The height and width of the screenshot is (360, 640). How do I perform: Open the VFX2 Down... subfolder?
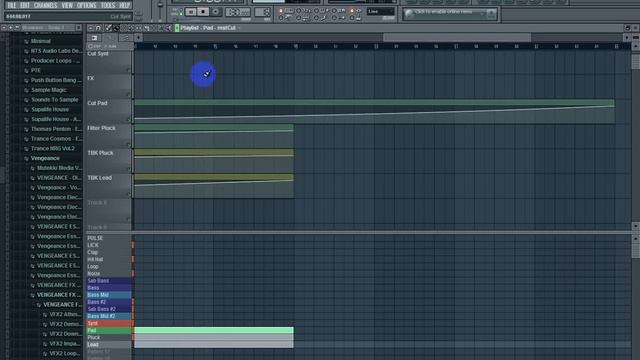pos(64,334)
